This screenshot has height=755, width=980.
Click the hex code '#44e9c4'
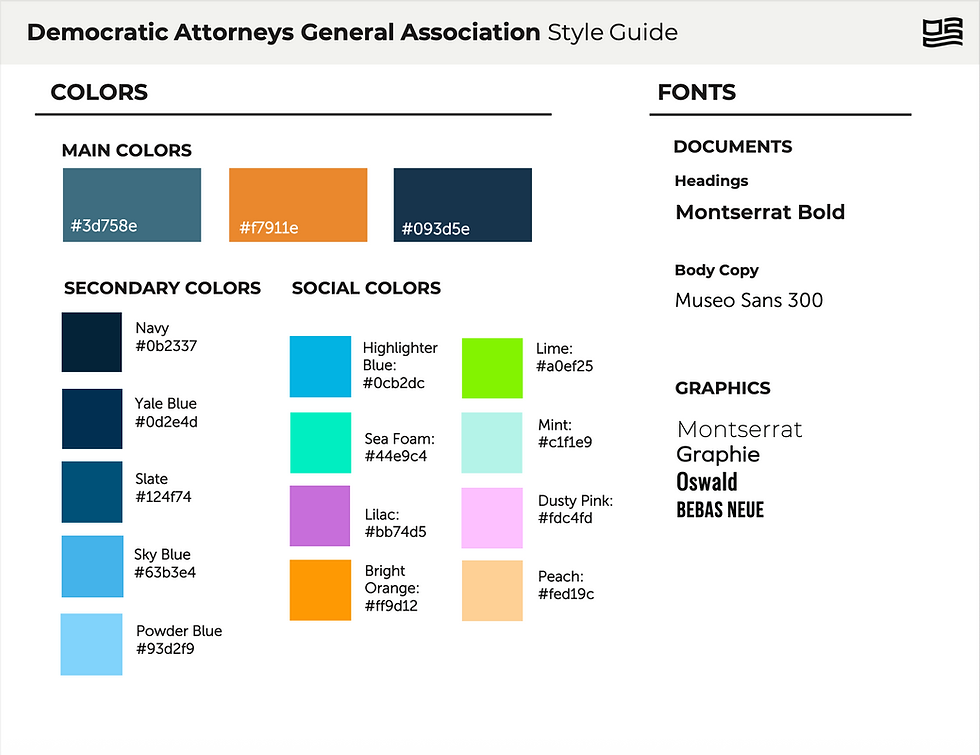click(396, 456)
